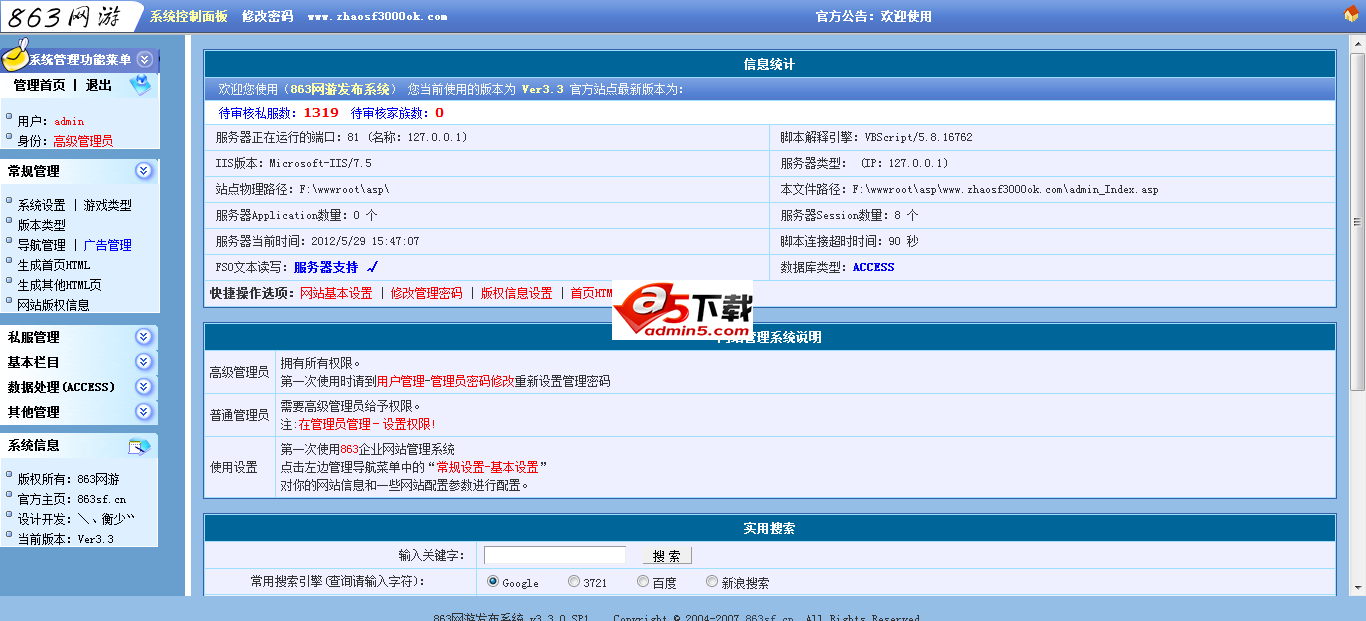This screenshot has height=621, width=1366.
Task: Click the icon beside 退出
Action: 140,86
